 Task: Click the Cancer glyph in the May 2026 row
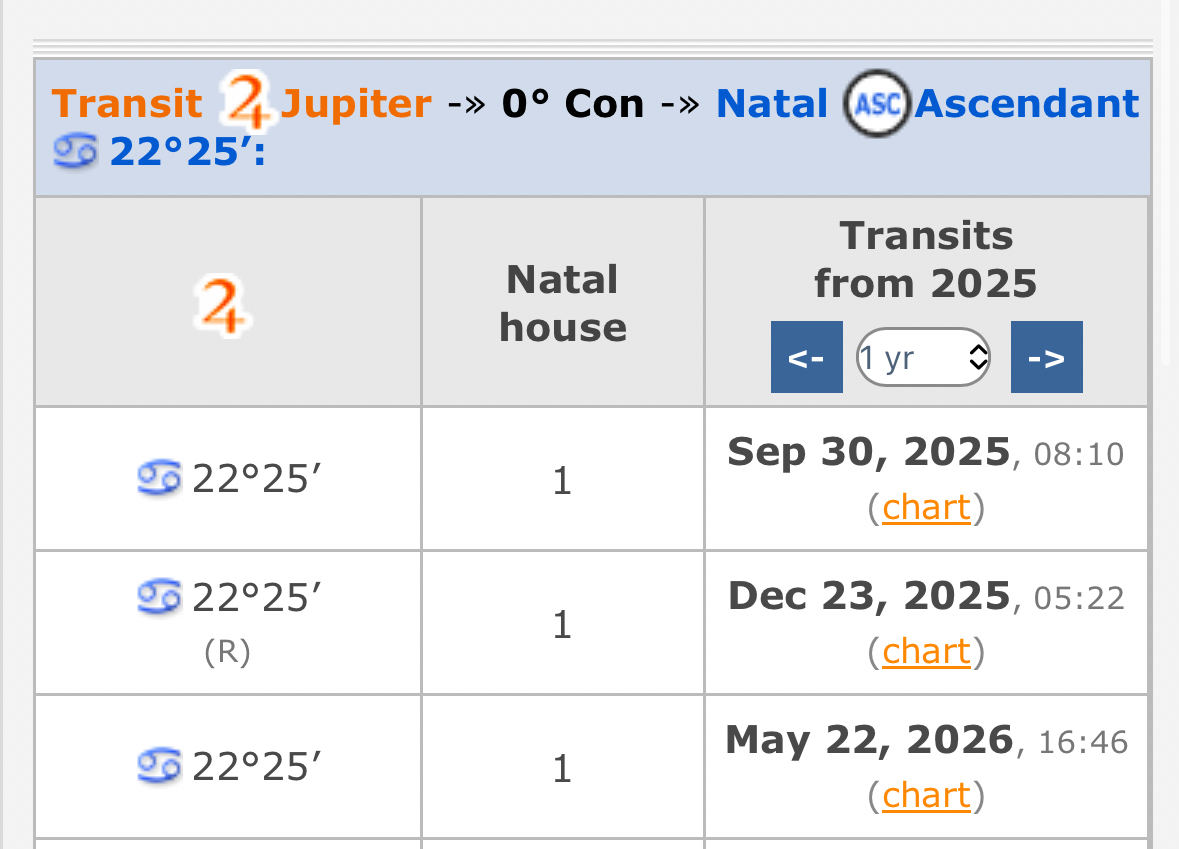pos(159,766)
